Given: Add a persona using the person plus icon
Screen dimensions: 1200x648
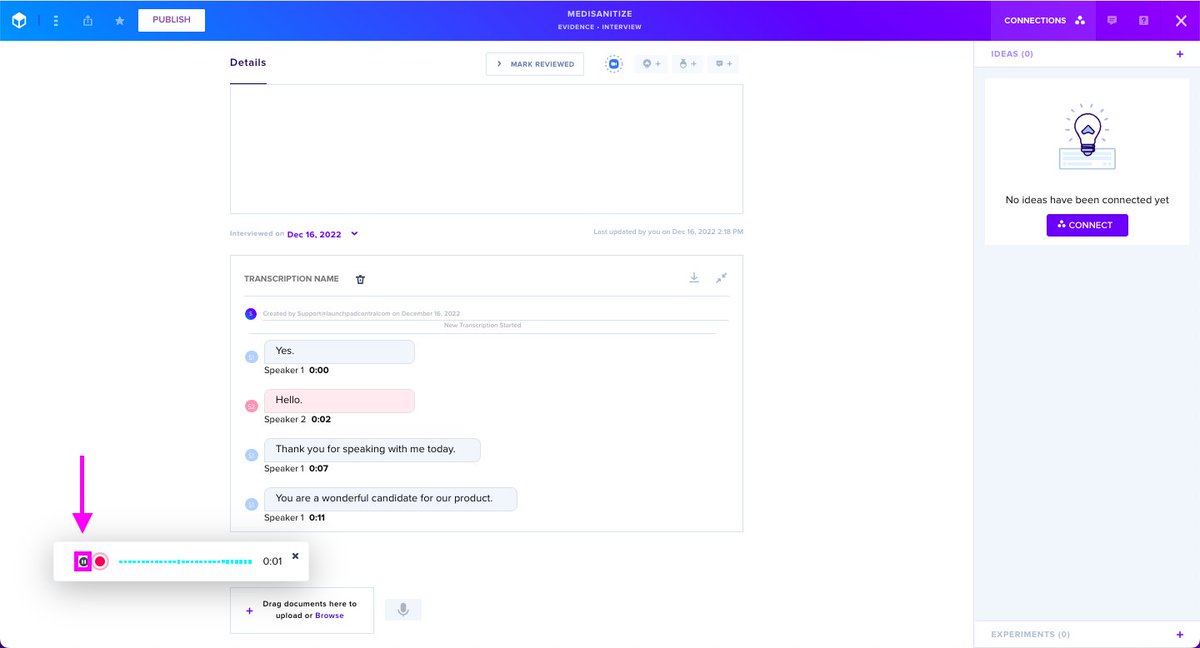Looking at the screenshot, I should pyautogui.click(x=688, y=63).
